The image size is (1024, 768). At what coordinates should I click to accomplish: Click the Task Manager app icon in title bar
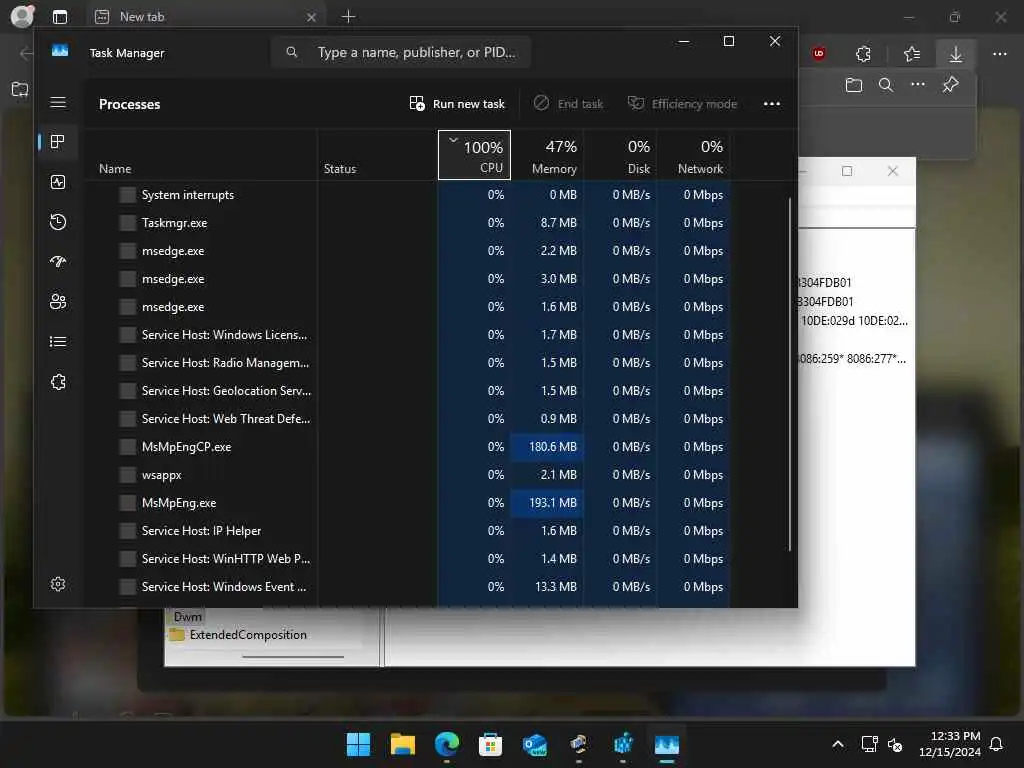60,52
